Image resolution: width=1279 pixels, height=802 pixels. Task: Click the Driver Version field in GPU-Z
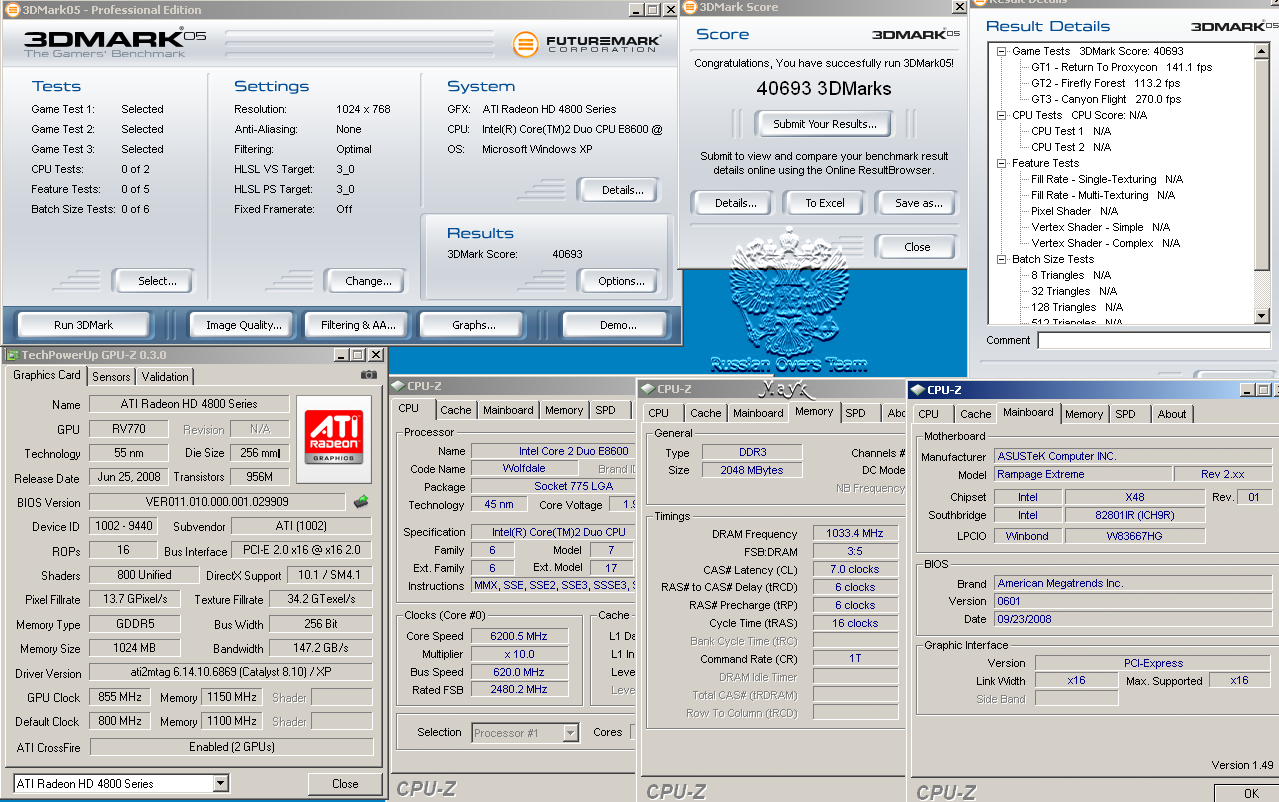tap(231, 673)
